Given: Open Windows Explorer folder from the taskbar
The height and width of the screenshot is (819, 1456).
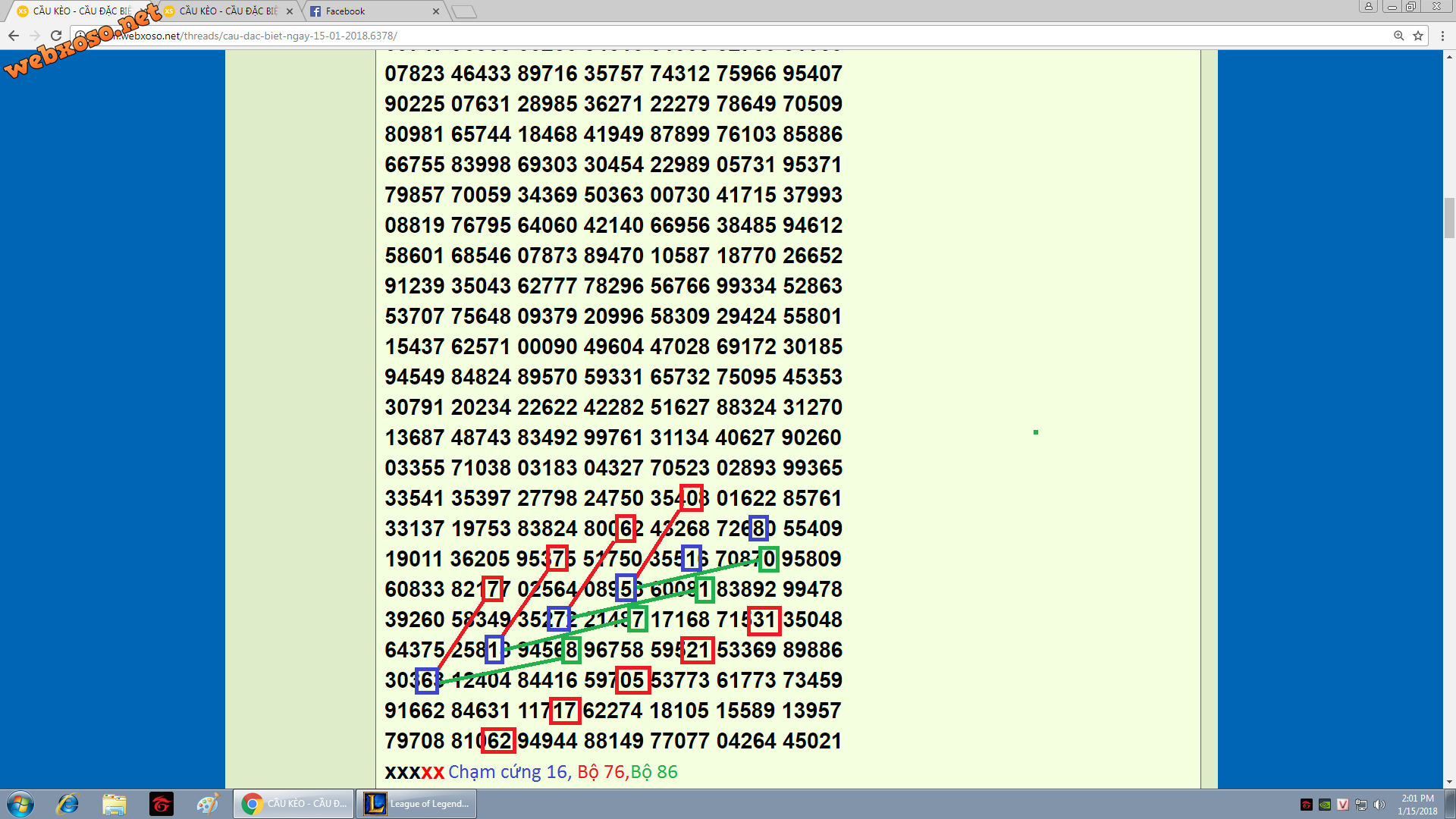Looking at the screenshot, I should [x=115, y=804].
